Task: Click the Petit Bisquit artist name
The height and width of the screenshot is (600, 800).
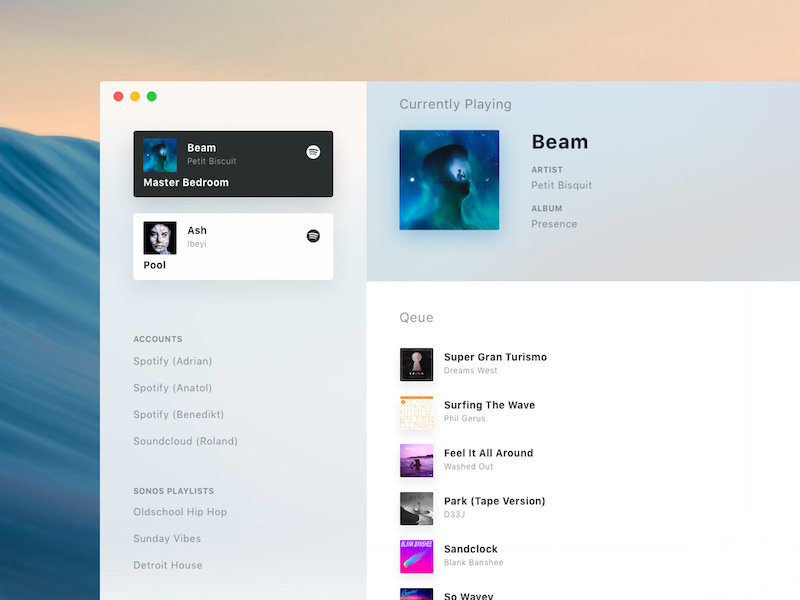Action: point(561,185)
